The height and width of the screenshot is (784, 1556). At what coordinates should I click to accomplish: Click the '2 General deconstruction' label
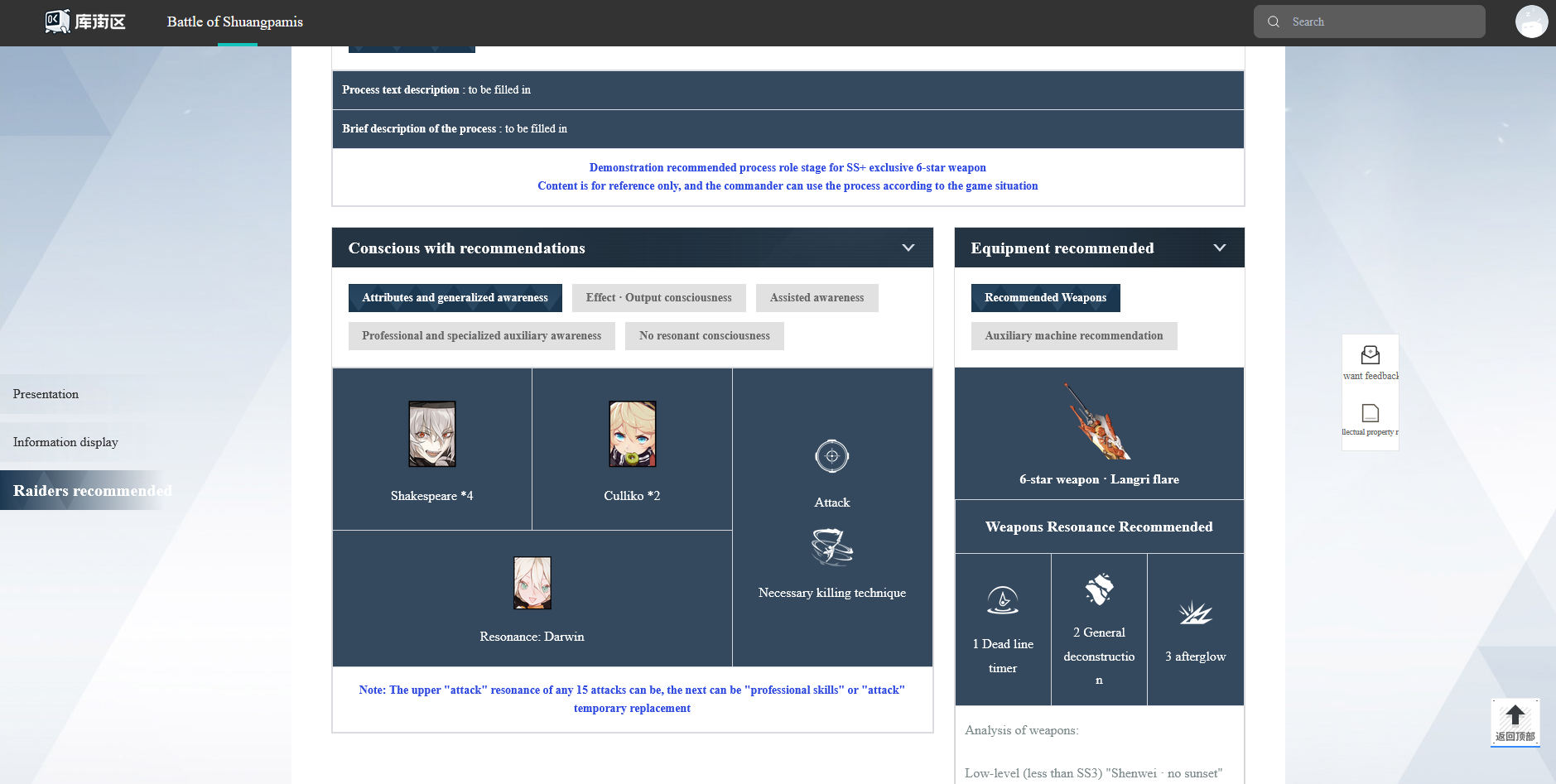(x=1099, y=657)
